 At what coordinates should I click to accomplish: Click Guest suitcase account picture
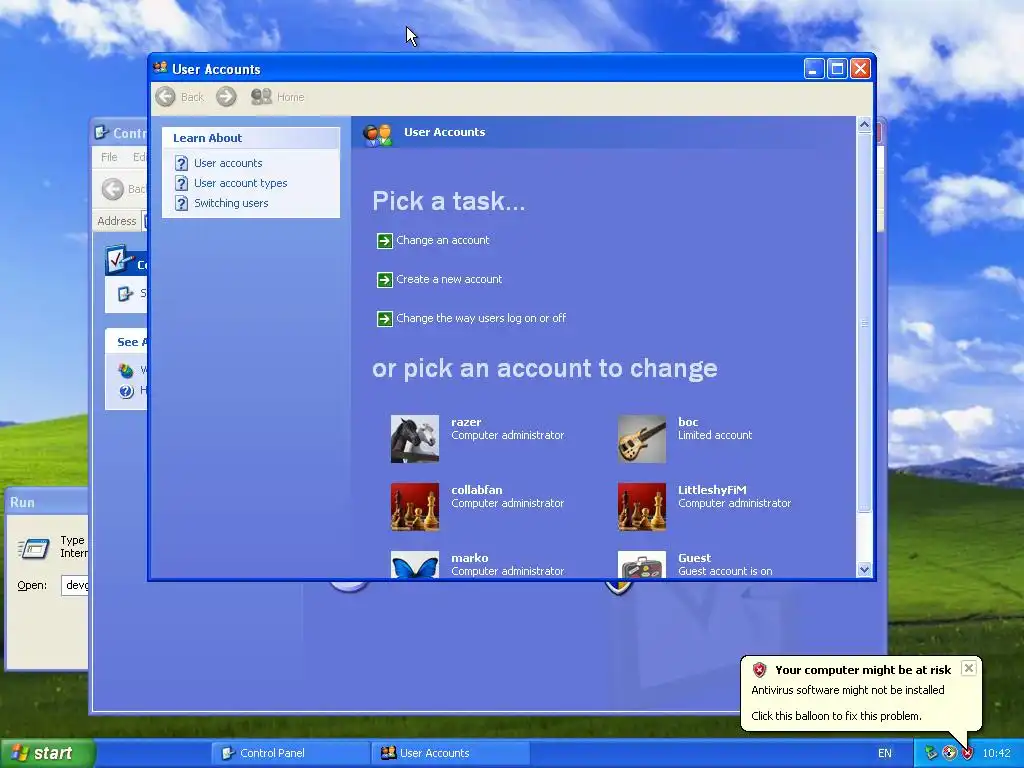(642, 565)
